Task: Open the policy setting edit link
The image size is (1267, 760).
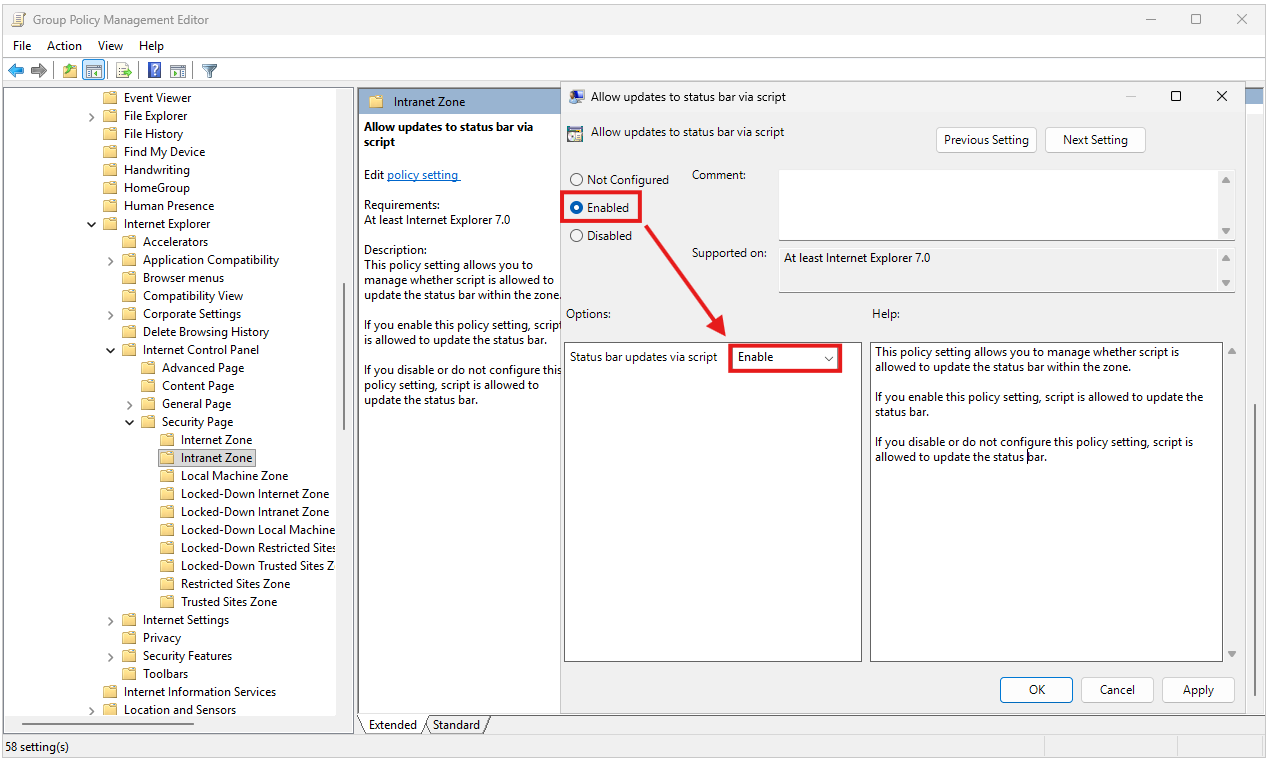Action: click(423, 175)
